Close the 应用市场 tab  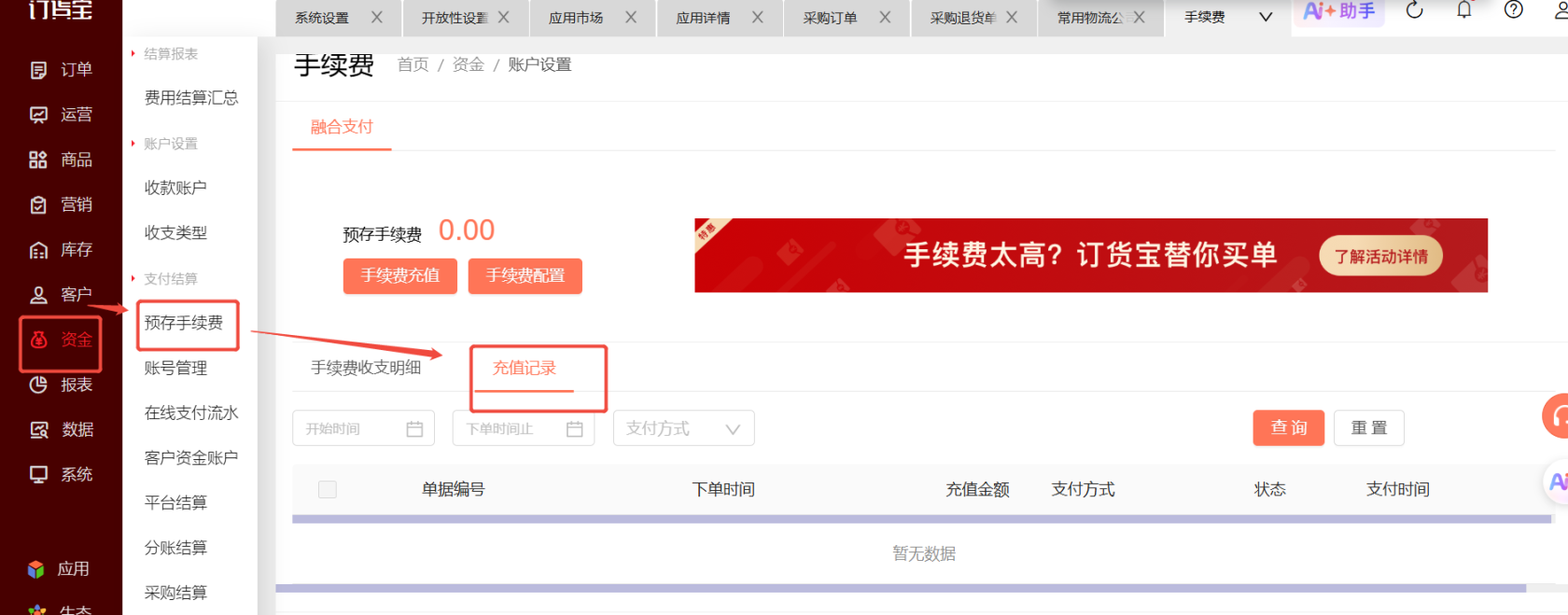[x=631, y=17]
